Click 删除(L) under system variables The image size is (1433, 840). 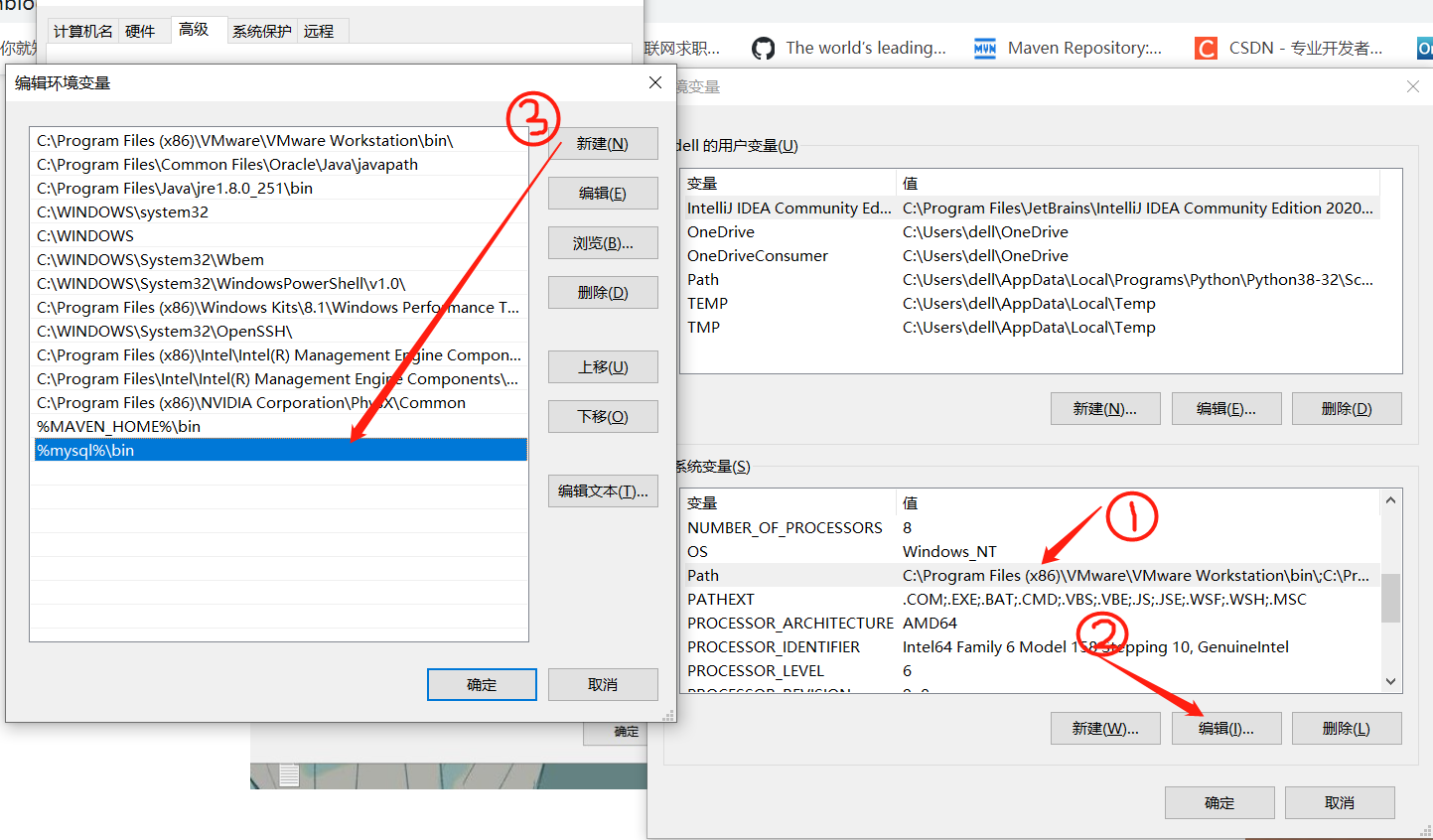point(1347,729)
